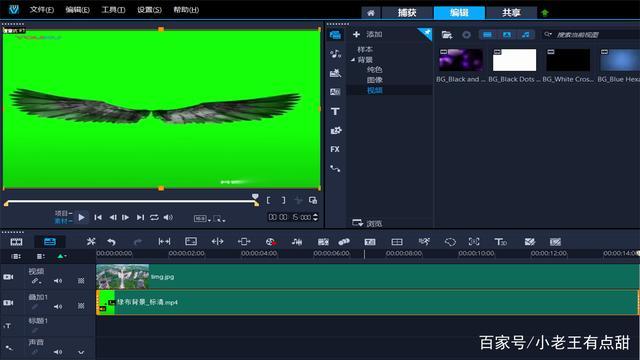The height and width of the screenshot is (360, 640).
Task: Step to previous frame
Action: [113, 218]
